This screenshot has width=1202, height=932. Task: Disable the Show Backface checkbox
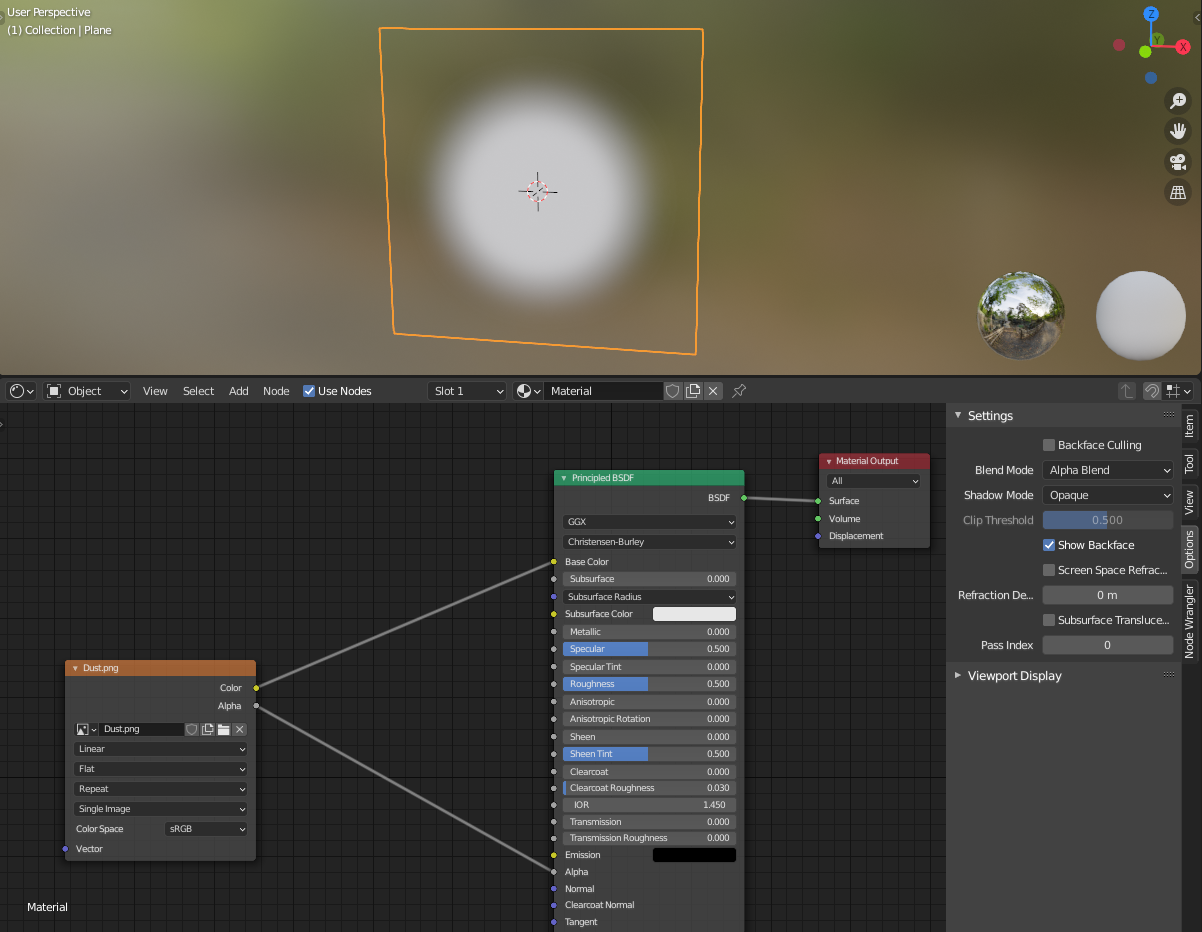click(1049, 545)
